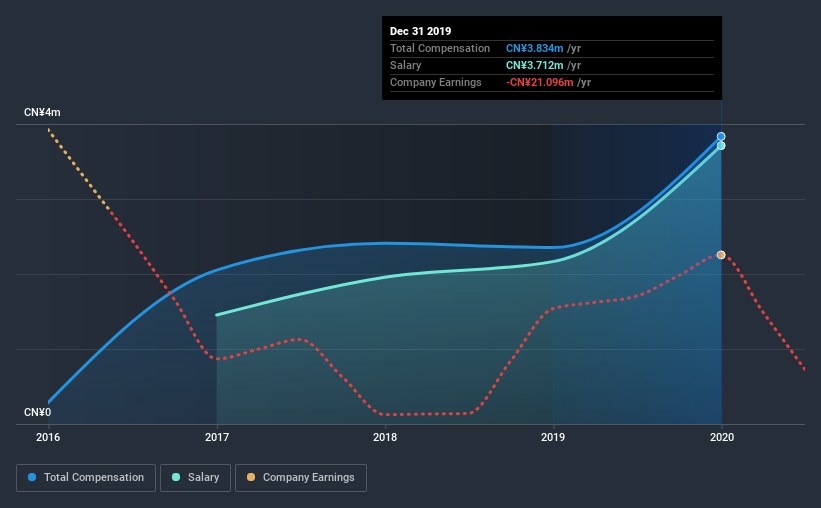Image resolution: width=821 pixels, height=508 pixels.
Task: Click the teal Salary data point at 2020
Action: pos(721,146)
